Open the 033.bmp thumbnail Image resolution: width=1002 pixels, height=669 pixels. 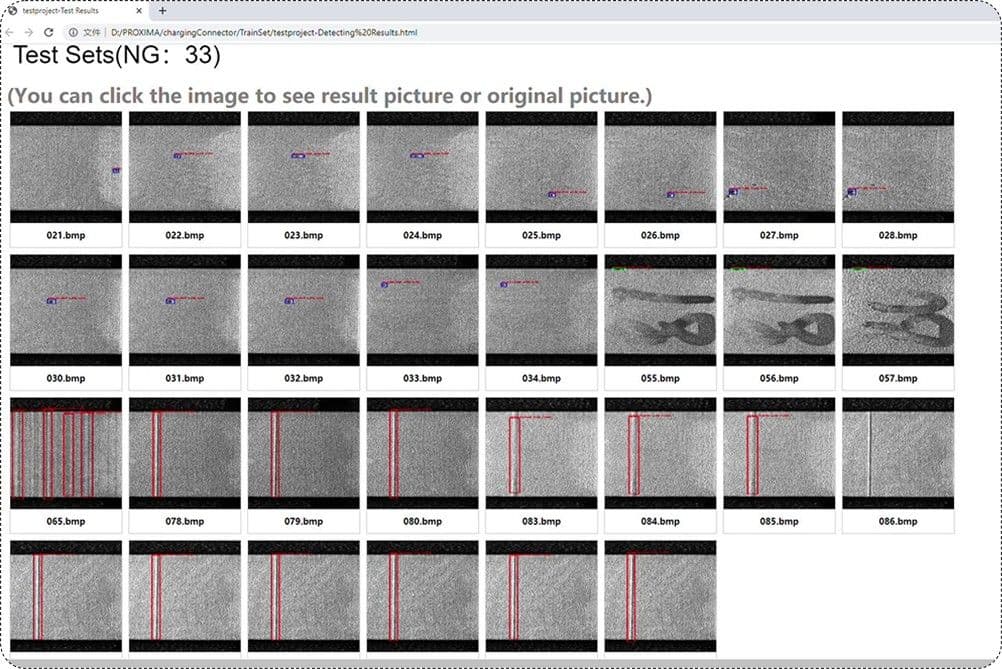(x=422, y=310)
